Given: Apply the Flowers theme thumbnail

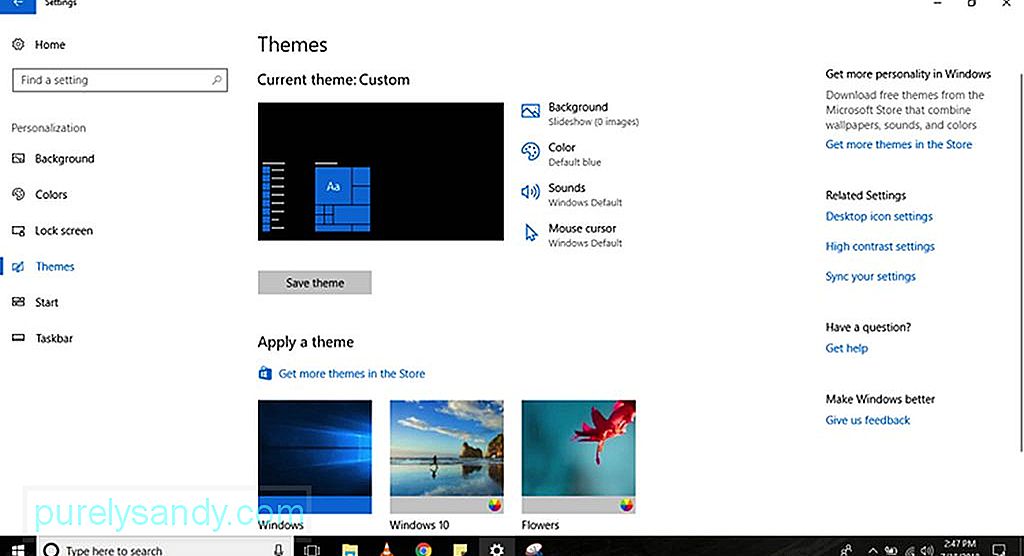Looking at the screenshot, I should pos(579,457).
